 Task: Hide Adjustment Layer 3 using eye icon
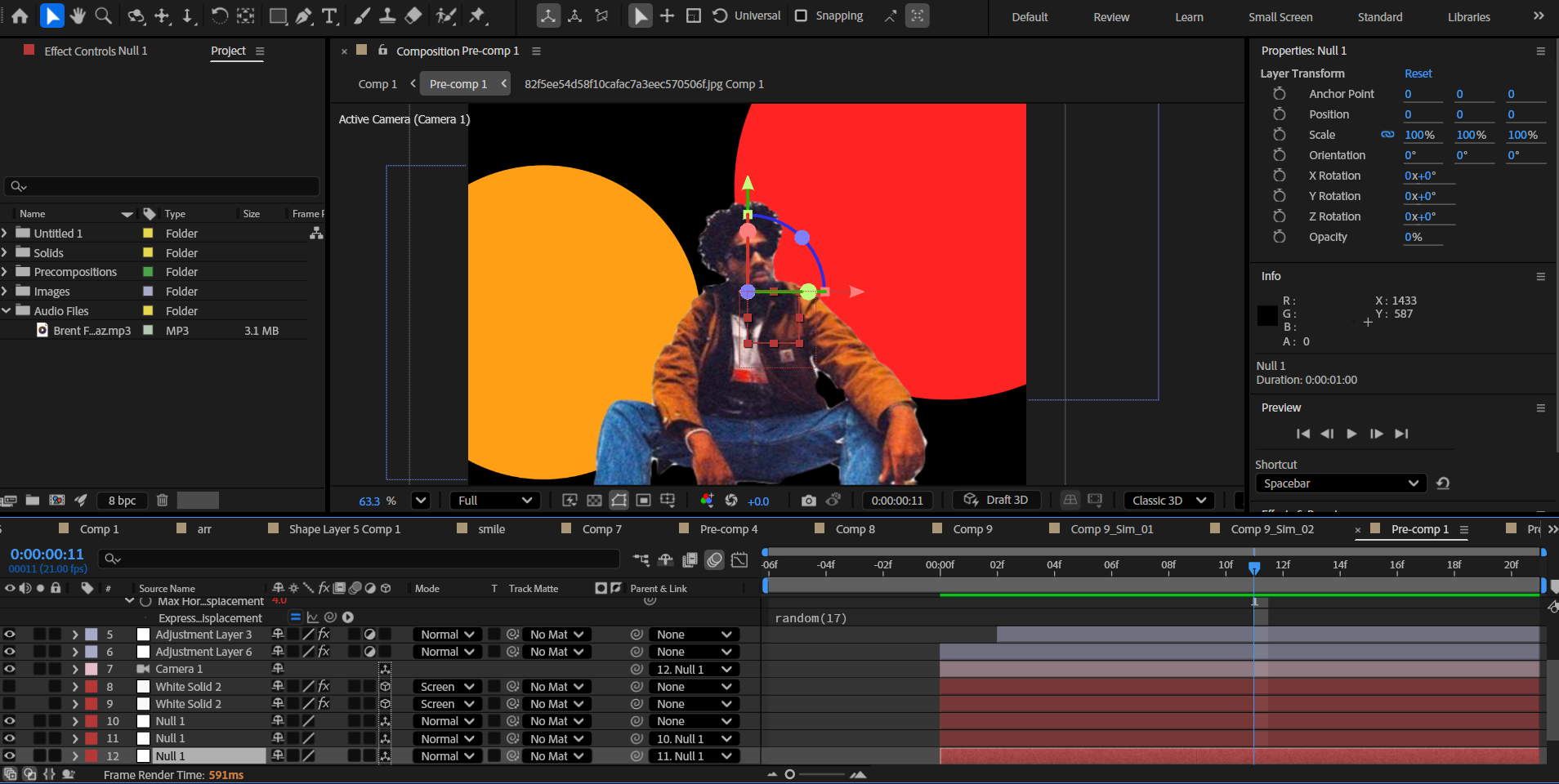(10, 635)
